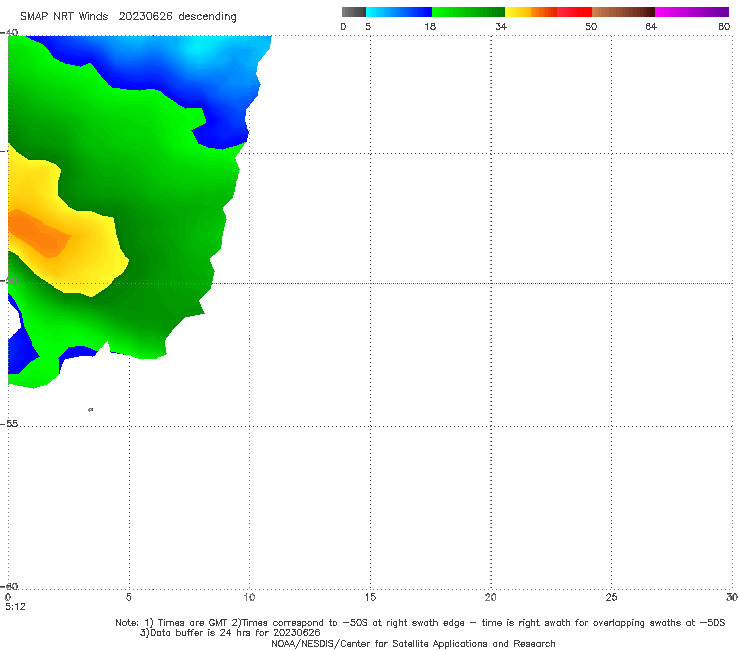Click the "20" longitude axis label
This screenshot has height=650, width=740.
490,597
